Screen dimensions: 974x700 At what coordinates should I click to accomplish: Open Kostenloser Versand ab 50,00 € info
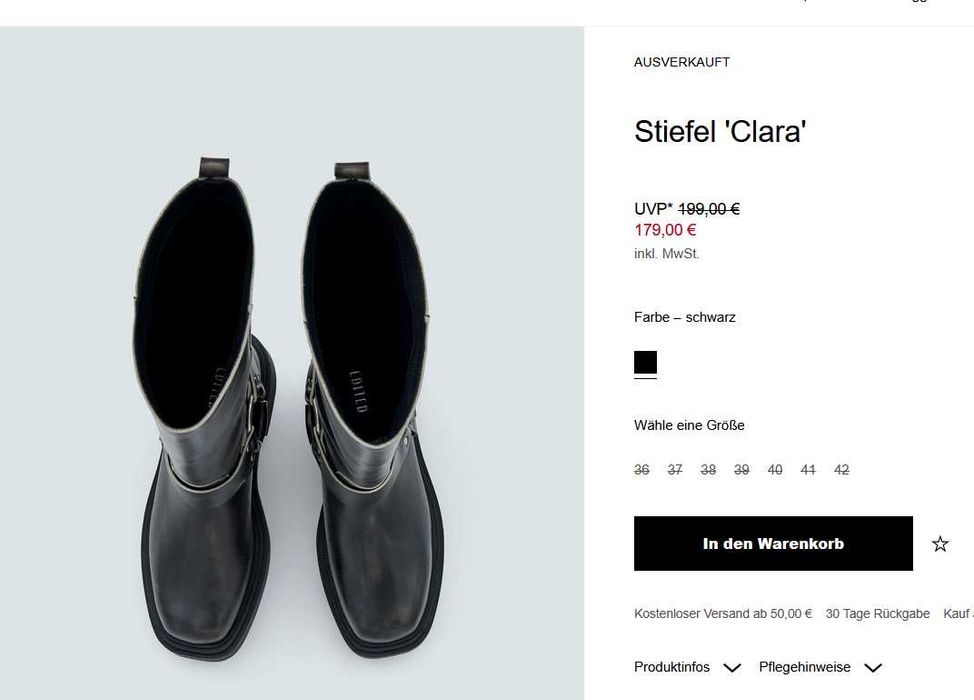(723, 614)
